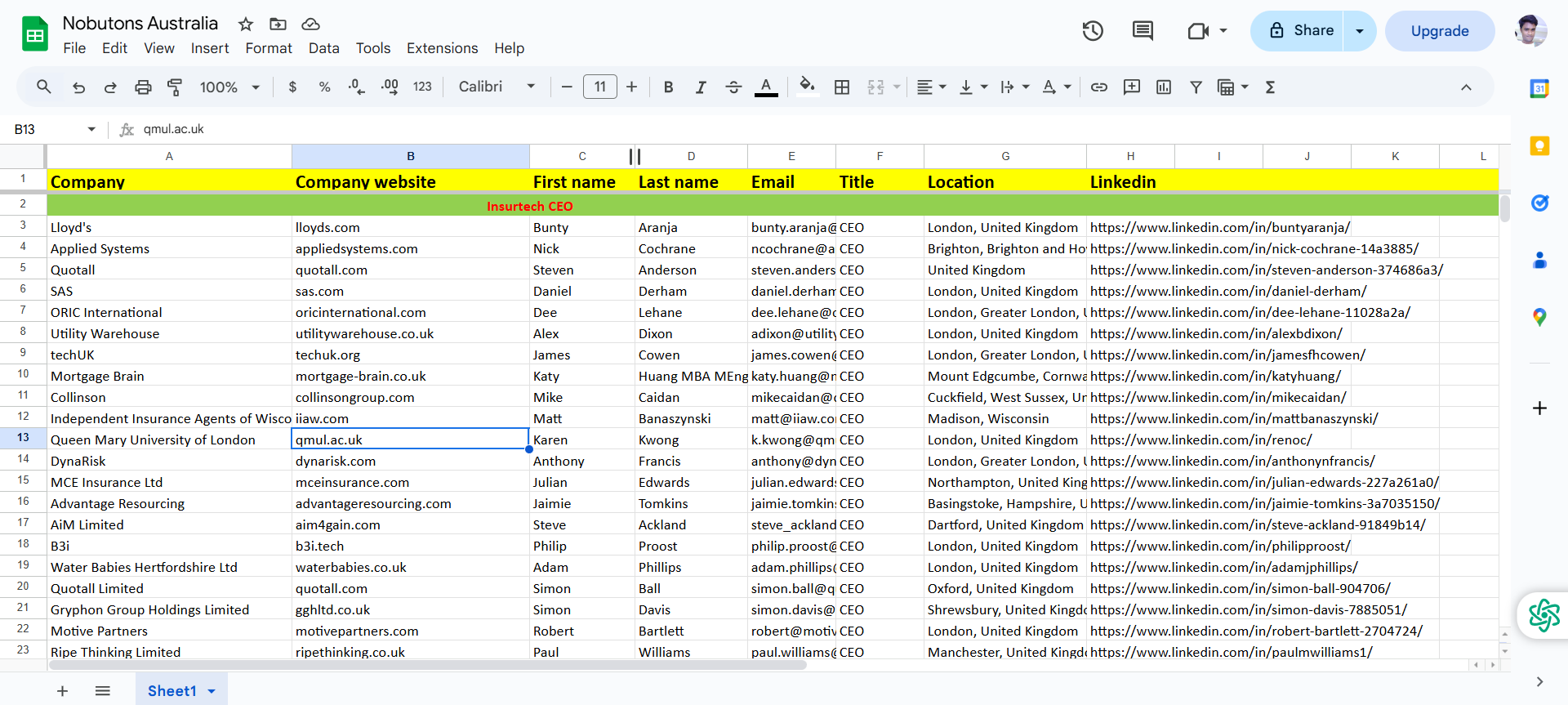Viewport: 1568px width, 705px height.
Task: Click the move to folder icon
Action: [x=278, y=25]
